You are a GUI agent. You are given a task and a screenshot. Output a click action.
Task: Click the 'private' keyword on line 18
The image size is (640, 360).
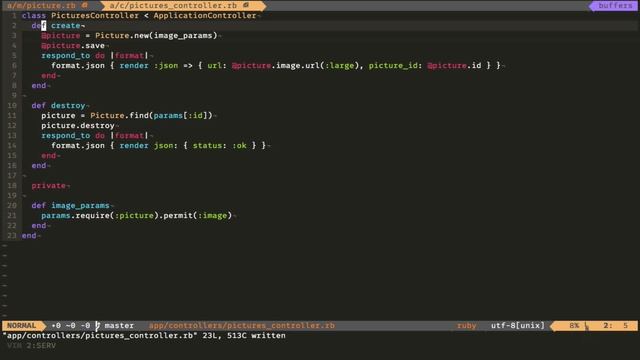pos(48,186)
